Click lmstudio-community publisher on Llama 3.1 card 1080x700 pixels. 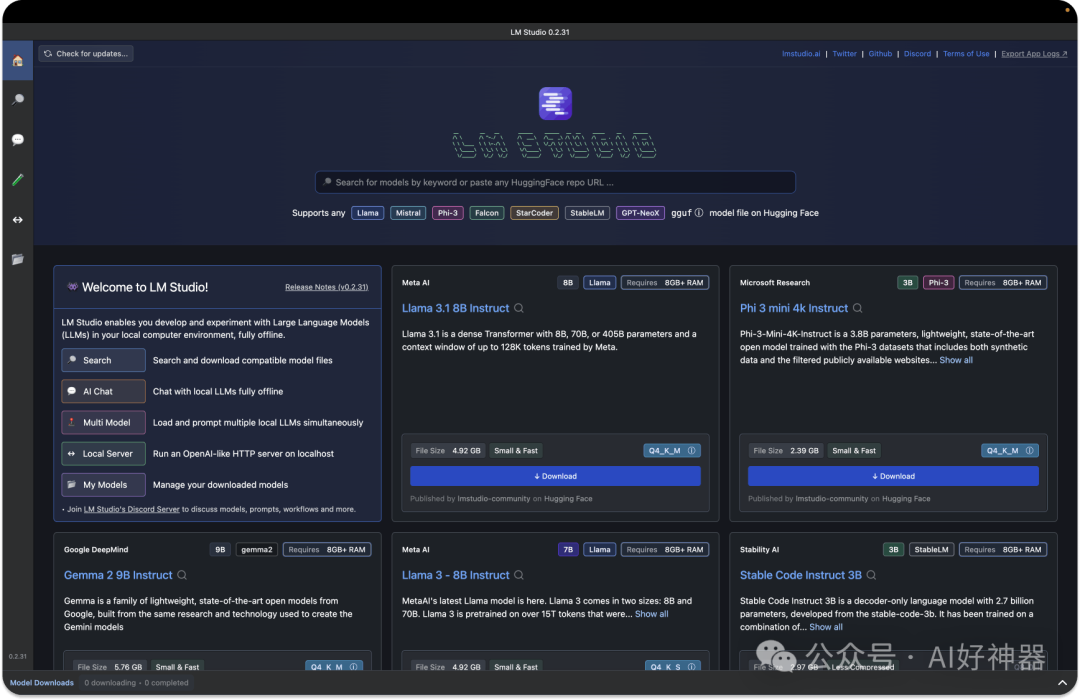click(x=494, y=499)
